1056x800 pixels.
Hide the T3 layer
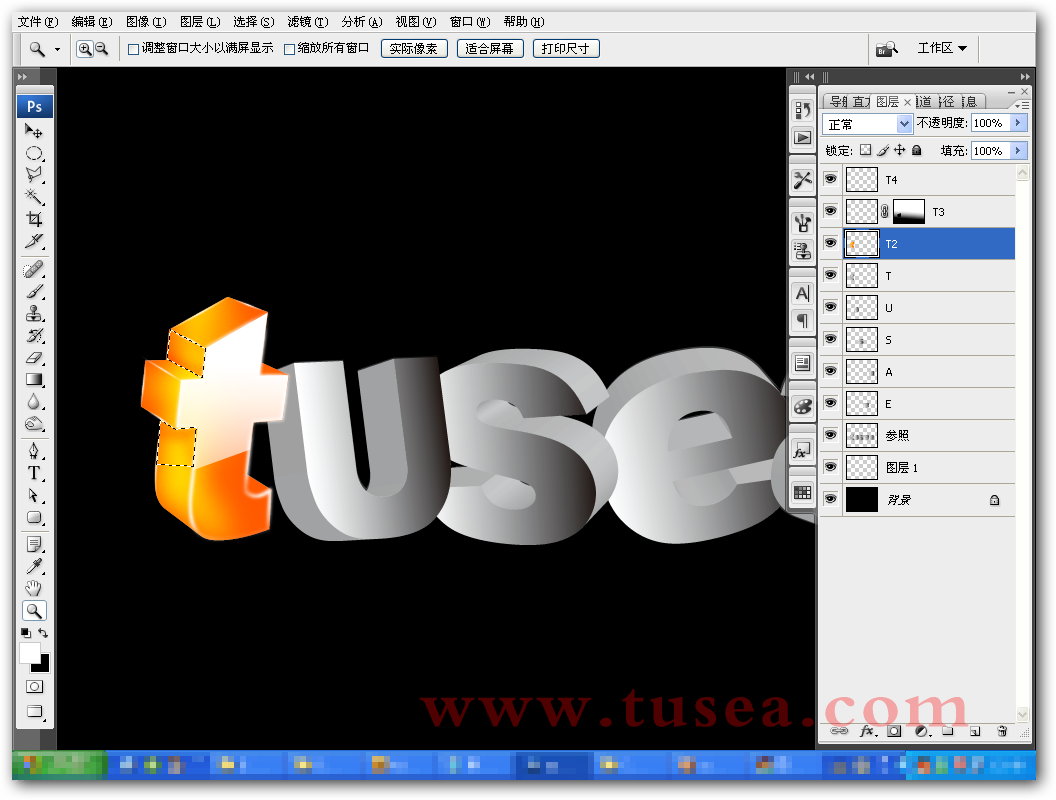pyautogui.click(x=830, y=211)
